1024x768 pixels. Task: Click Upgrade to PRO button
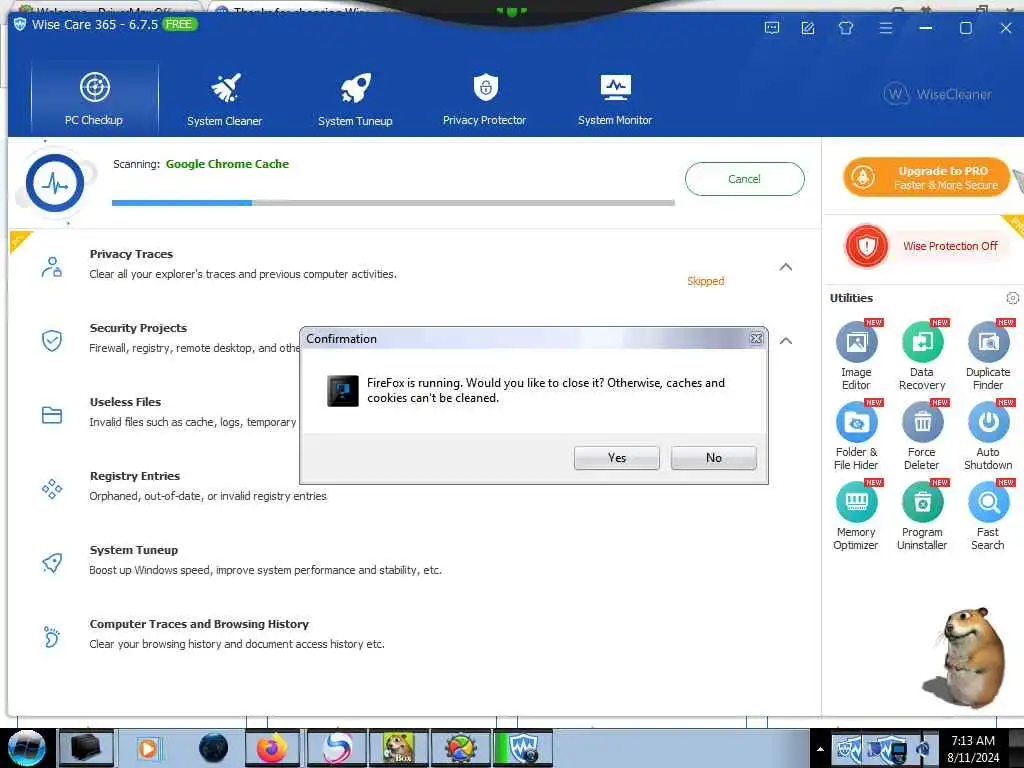[927, 177]
